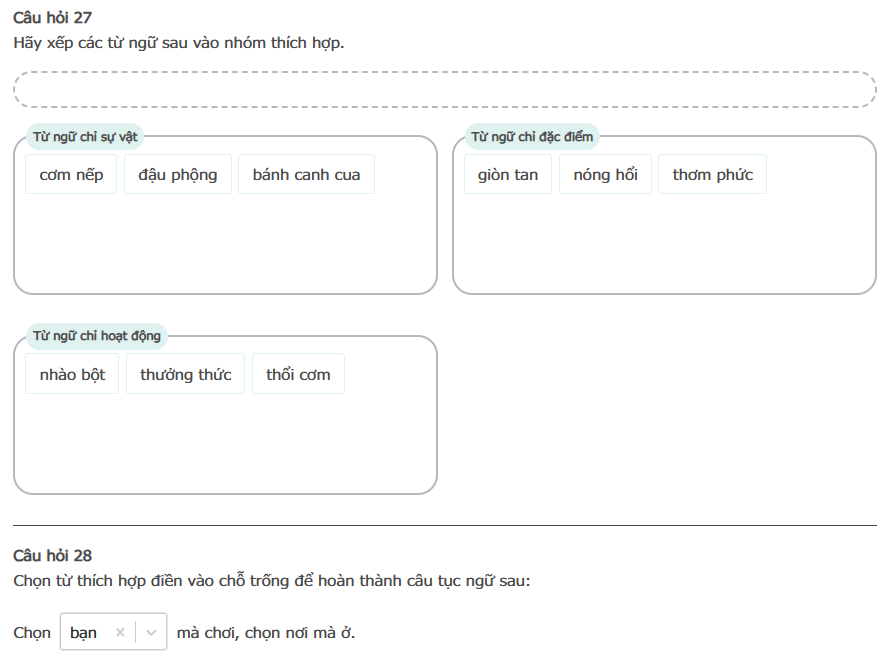
Task: Click empty space inside 'chỉ sự vật' group box
Action: click(x=225, y=245)
